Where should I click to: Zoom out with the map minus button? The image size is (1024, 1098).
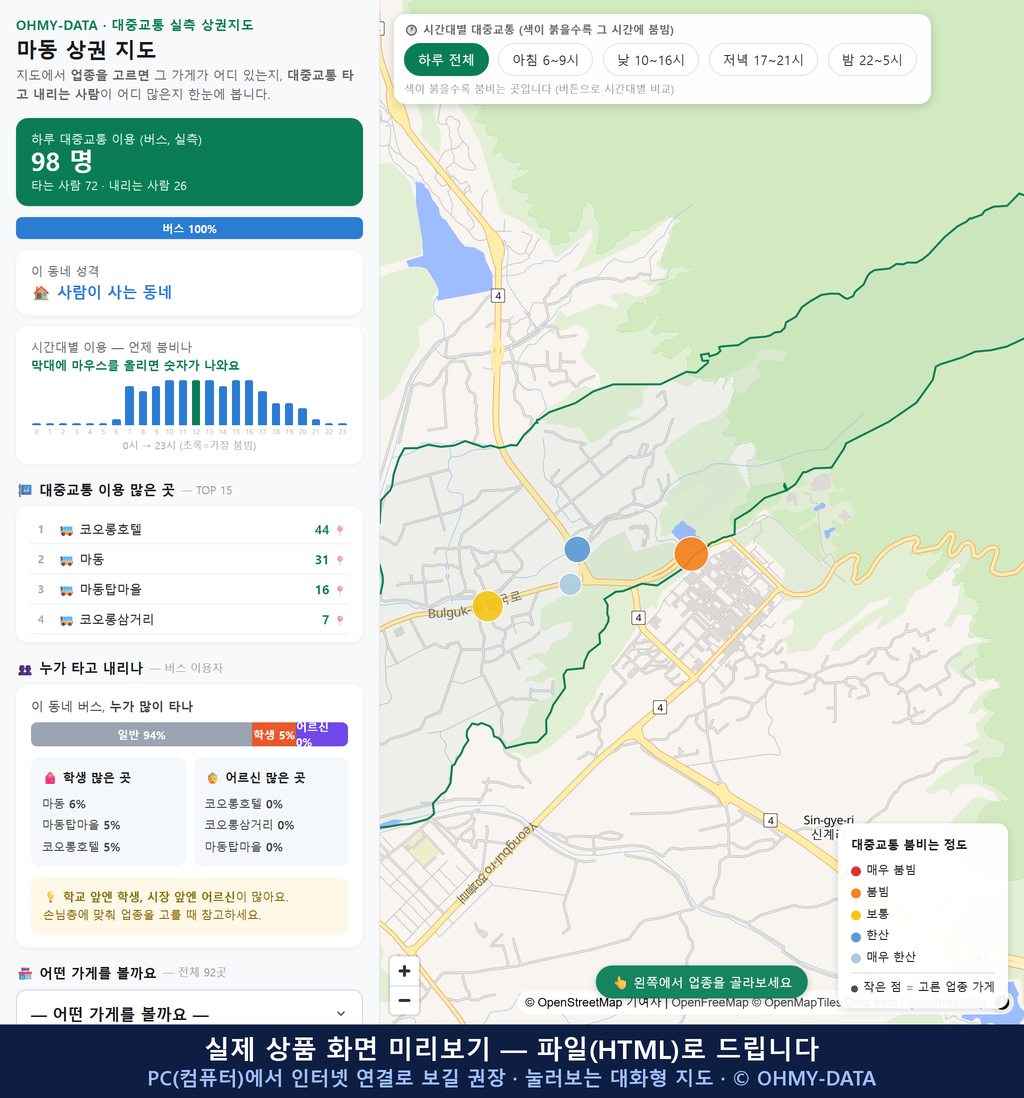[x=404, y=1000]
